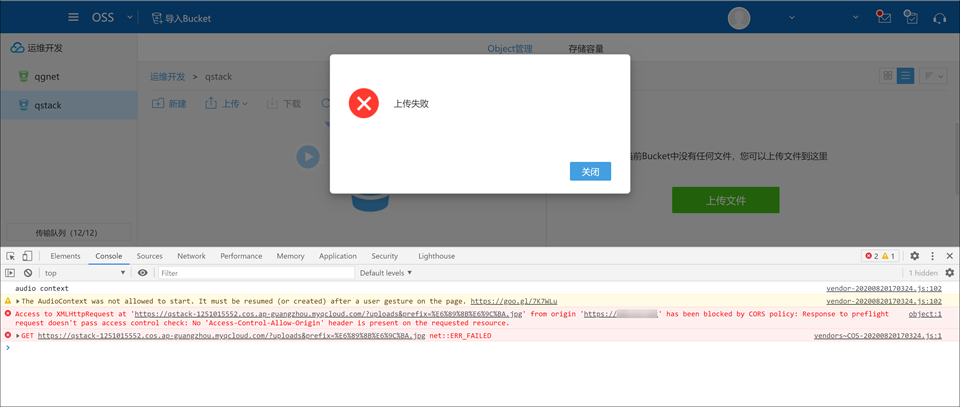Open the 传输队列 (12/12) transfer queue
The image size is (960, 407).
point(67,233)
